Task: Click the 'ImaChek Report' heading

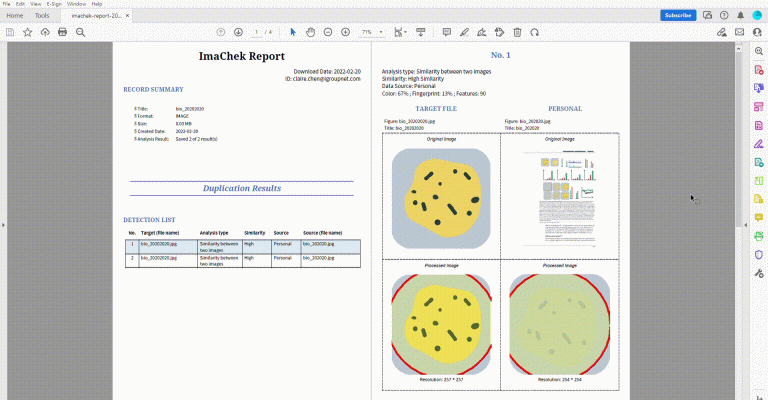Action: (x=241, y=56)
